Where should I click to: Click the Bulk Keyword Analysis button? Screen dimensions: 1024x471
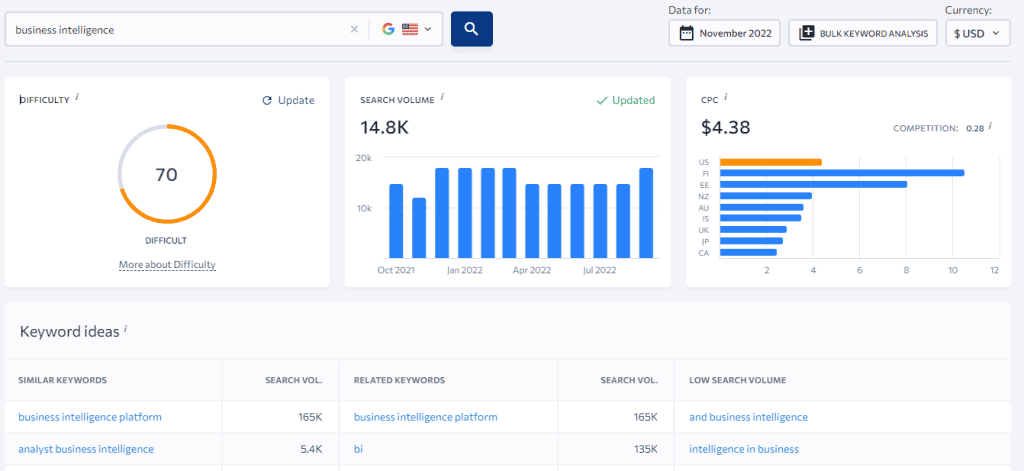863,33
